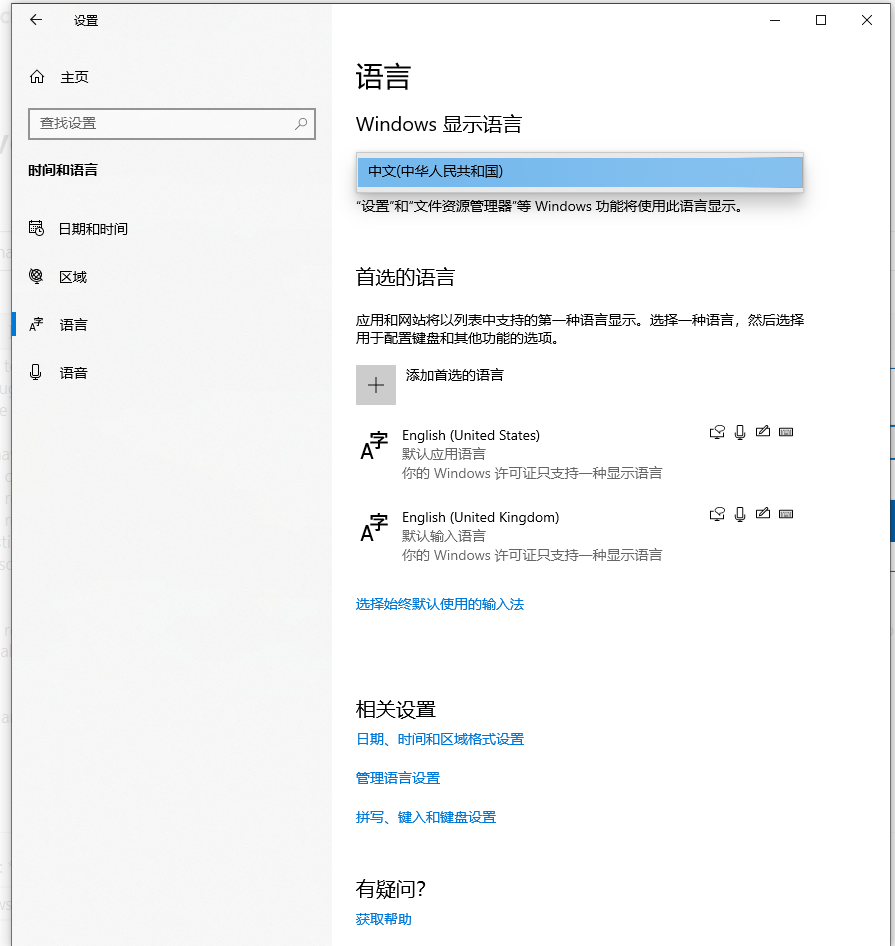Open 日期、时间和区域格式设置 link

pyautogui.click(x=440, y=739)
